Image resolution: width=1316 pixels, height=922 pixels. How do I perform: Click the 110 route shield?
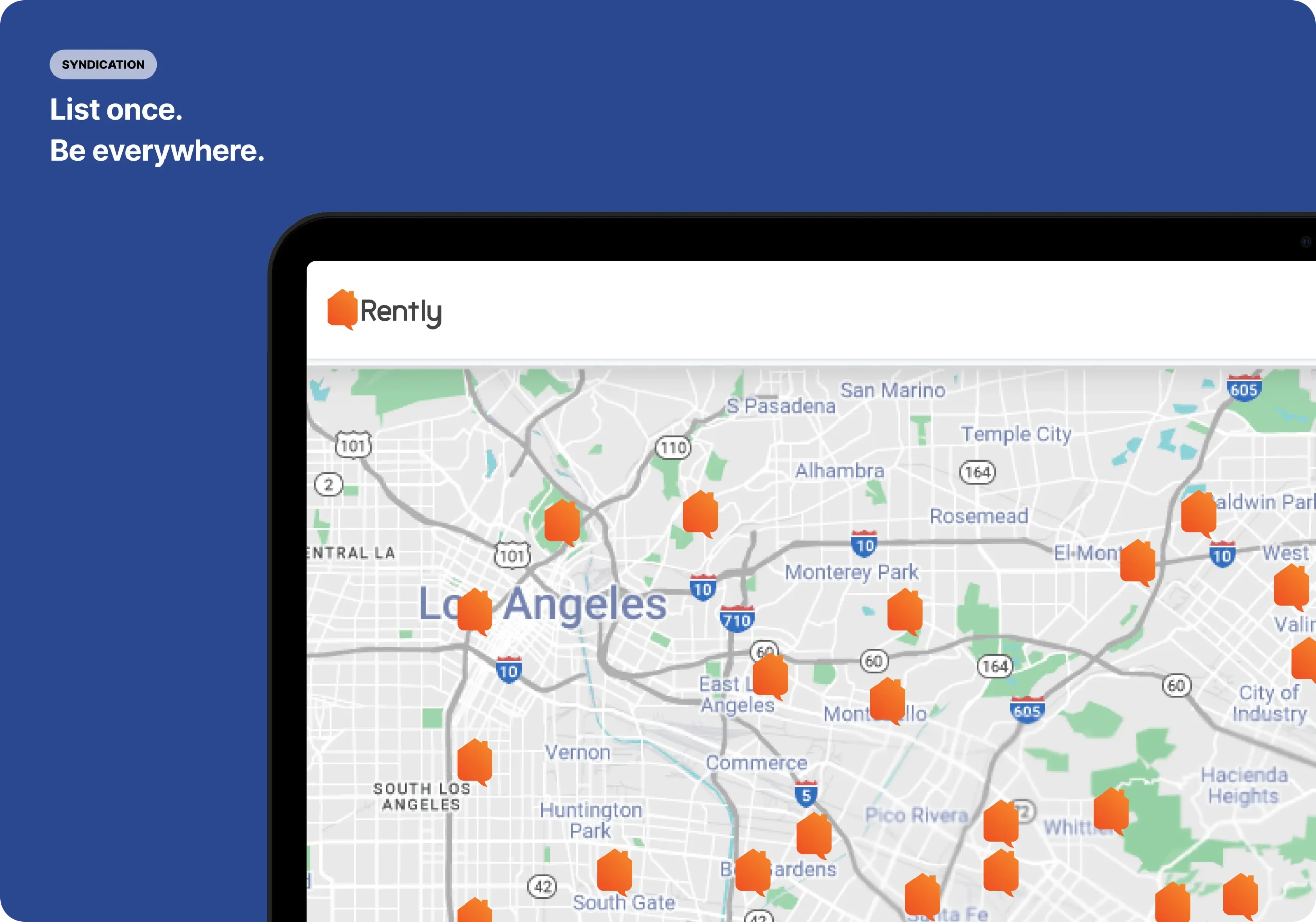tap(673, 448)
